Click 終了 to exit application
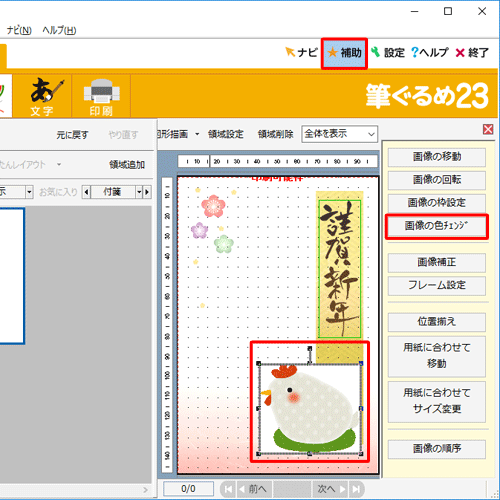Viewport: 500px width, 500px height. click(x=472, y=53)
